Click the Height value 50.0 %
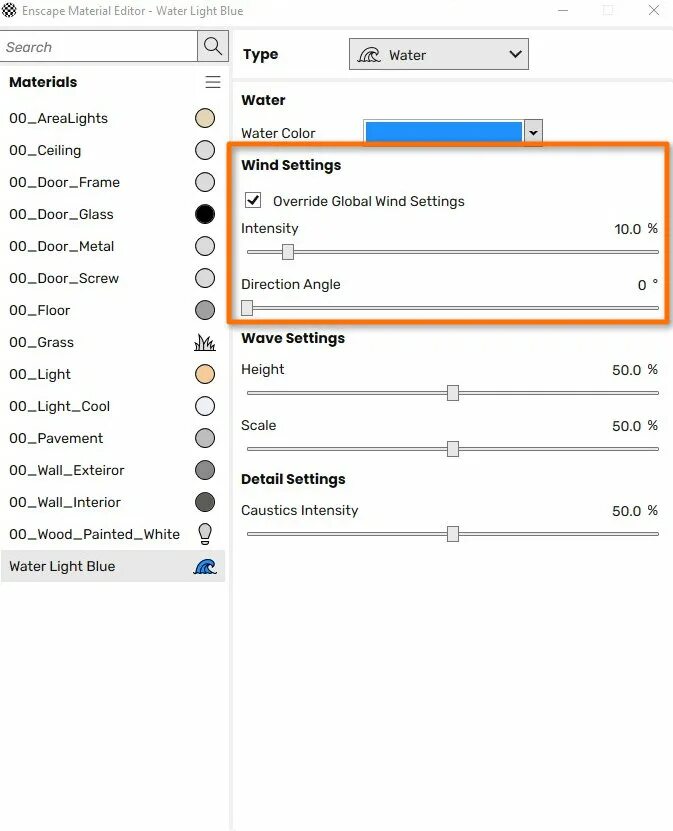 [x=635, y=370]
